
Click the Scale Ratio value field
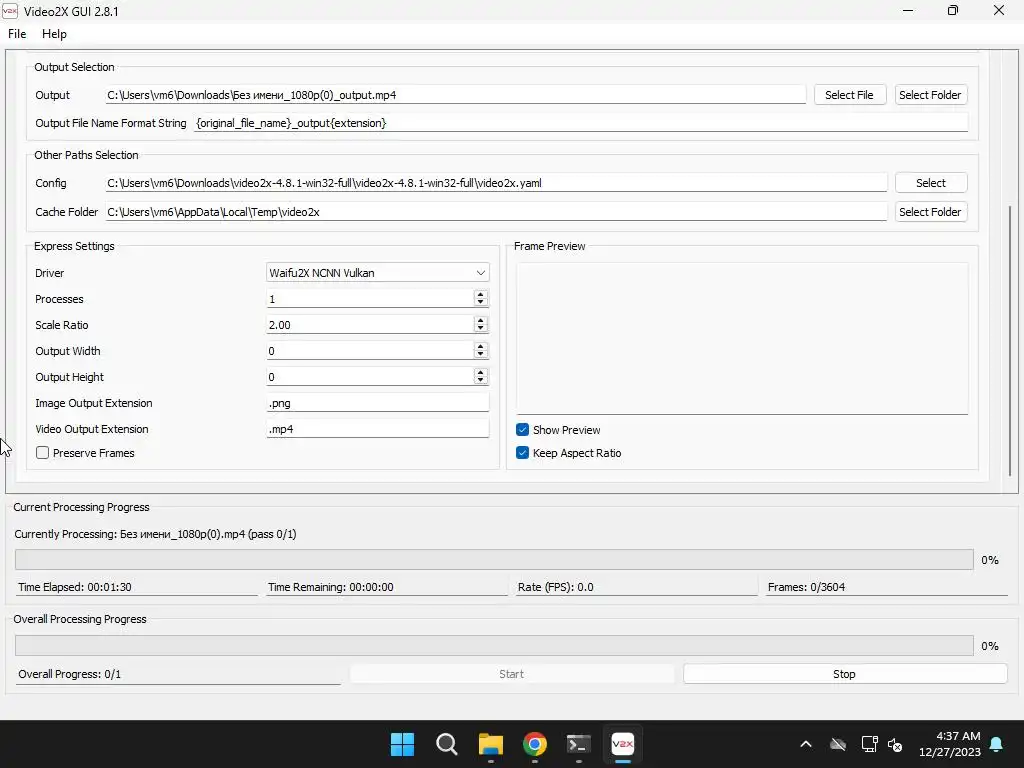coord(370,325)
